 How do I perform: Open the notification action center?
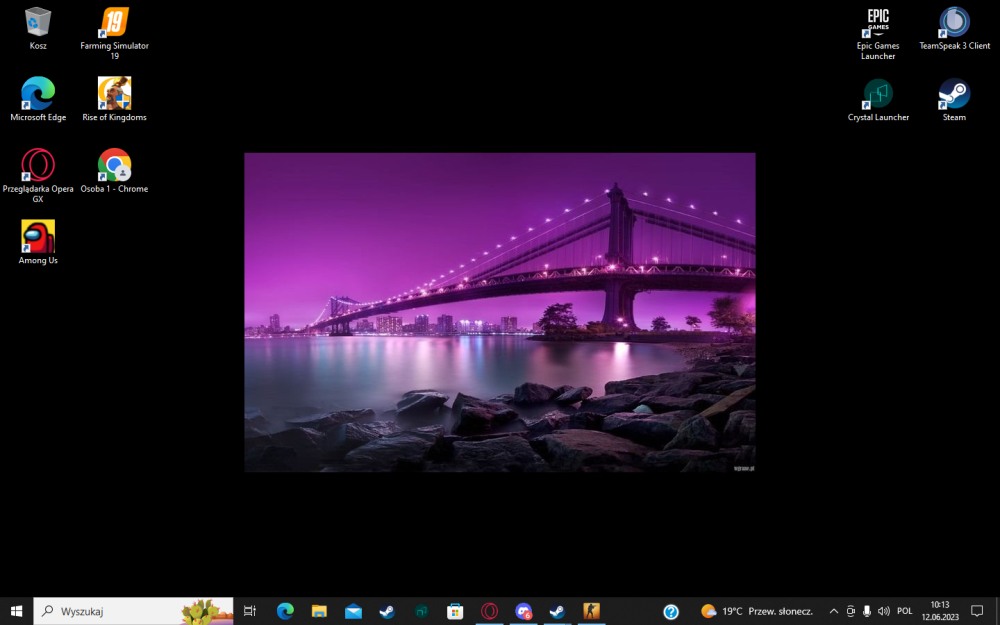pyautogui.click(x=976, y=611)
